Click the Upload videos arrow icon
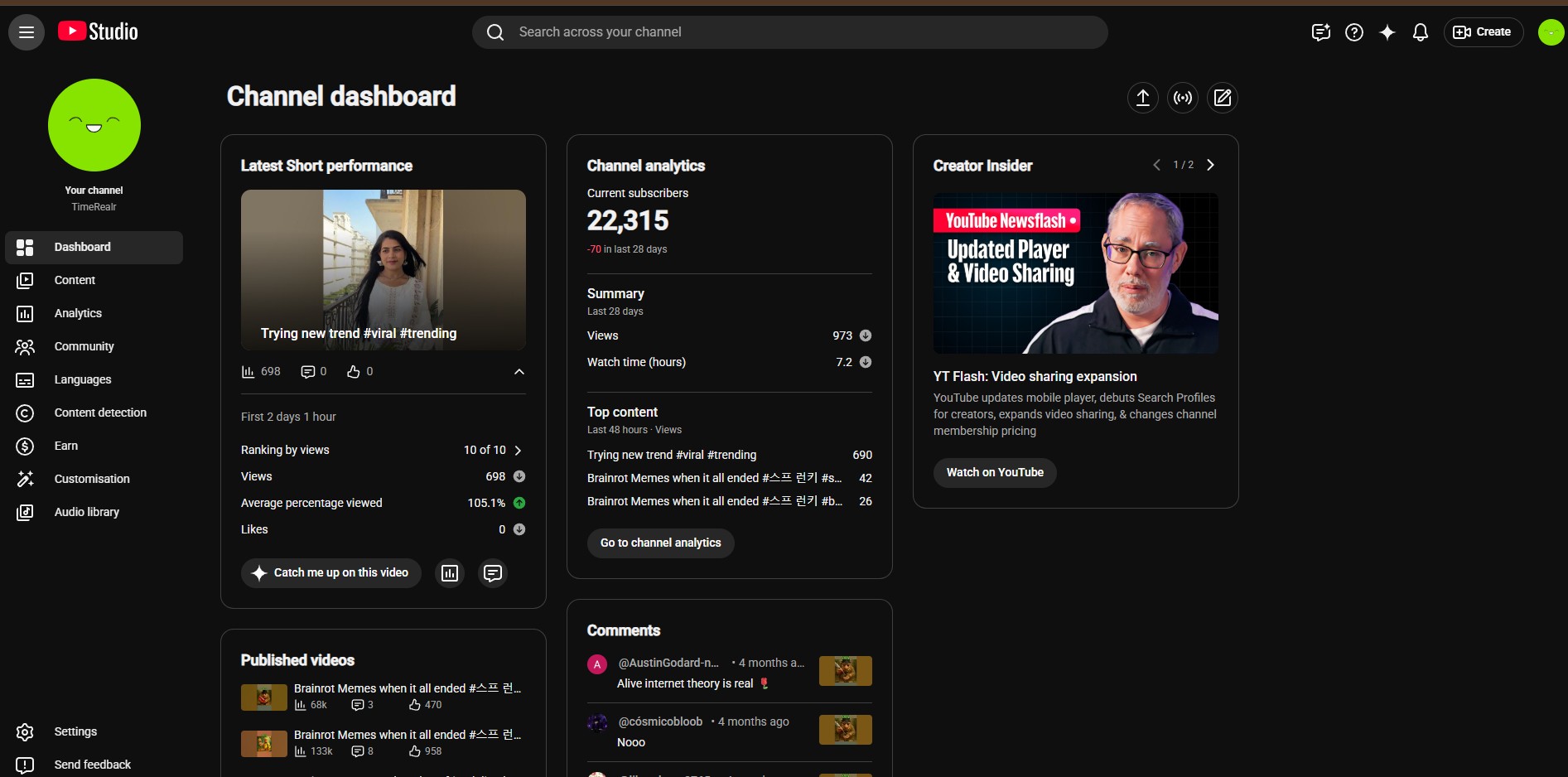Screen dimensions: 1568x777 click(1143, 98)
